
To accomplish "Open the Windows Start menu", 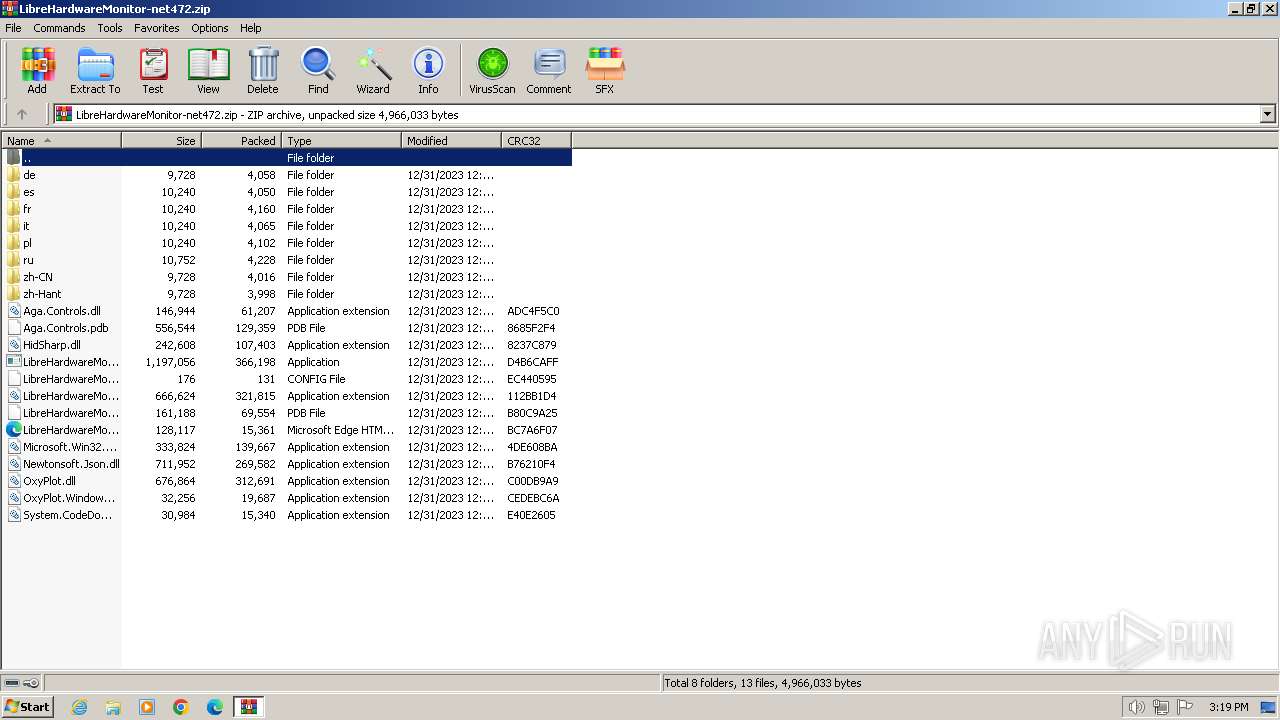I will (28, 706).
